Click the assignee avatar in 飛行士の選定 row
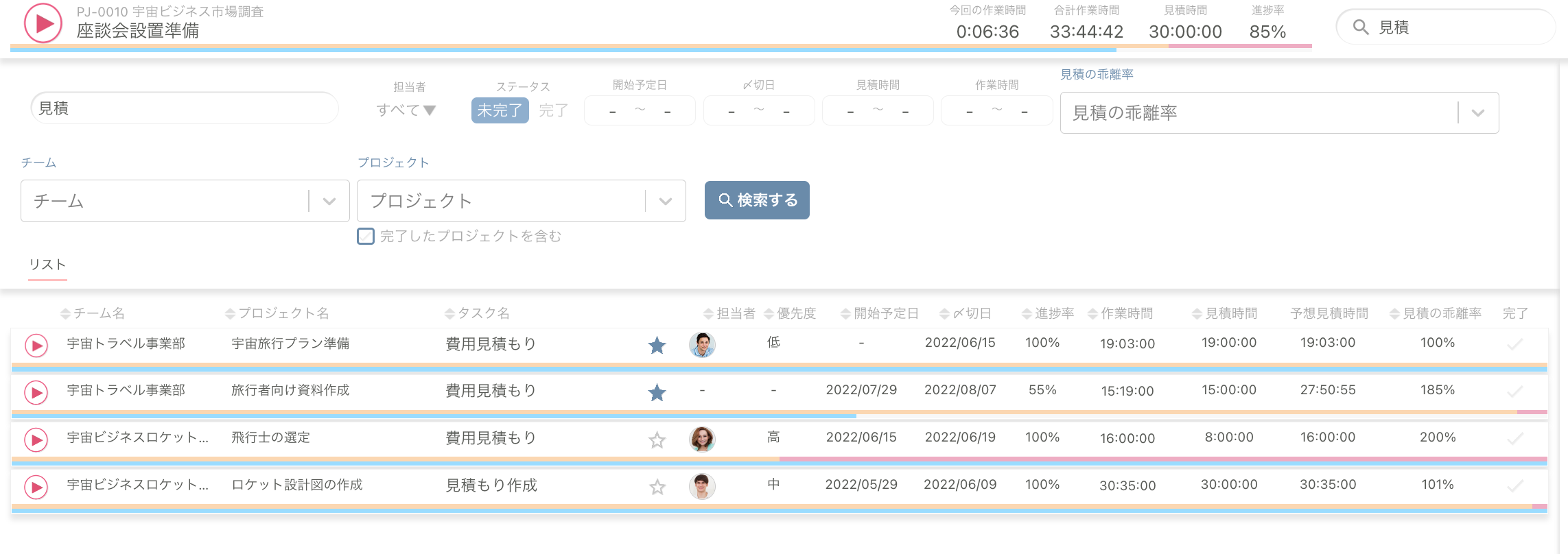The image size is (1568, 554). tap(702, 439)
